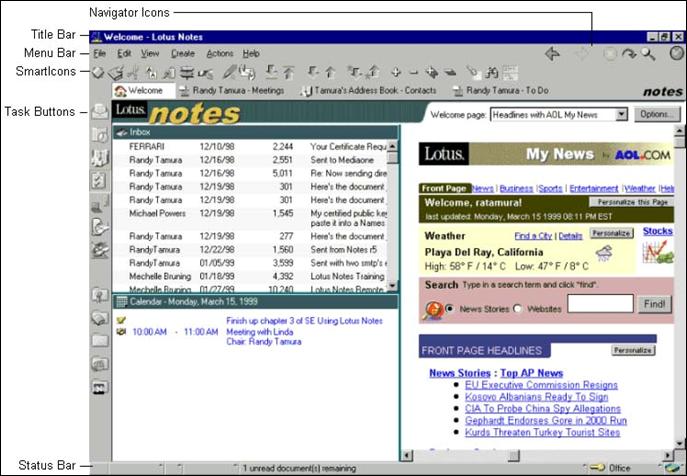Click the refresh navigator icon
687x476 pixels.
click(631, 53)
